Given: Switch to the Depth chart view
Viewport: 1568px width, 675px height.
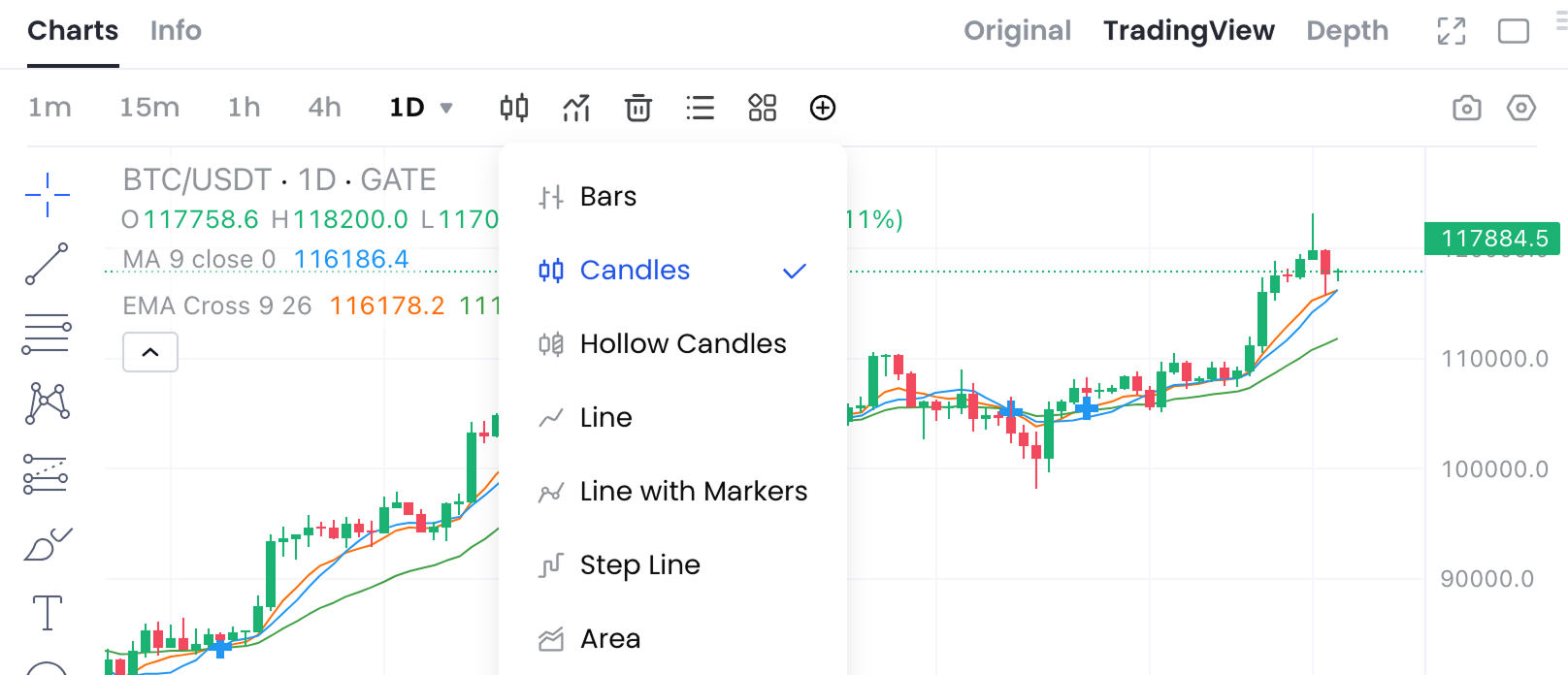Looking at the screenshot, I should click(1347, 31).
